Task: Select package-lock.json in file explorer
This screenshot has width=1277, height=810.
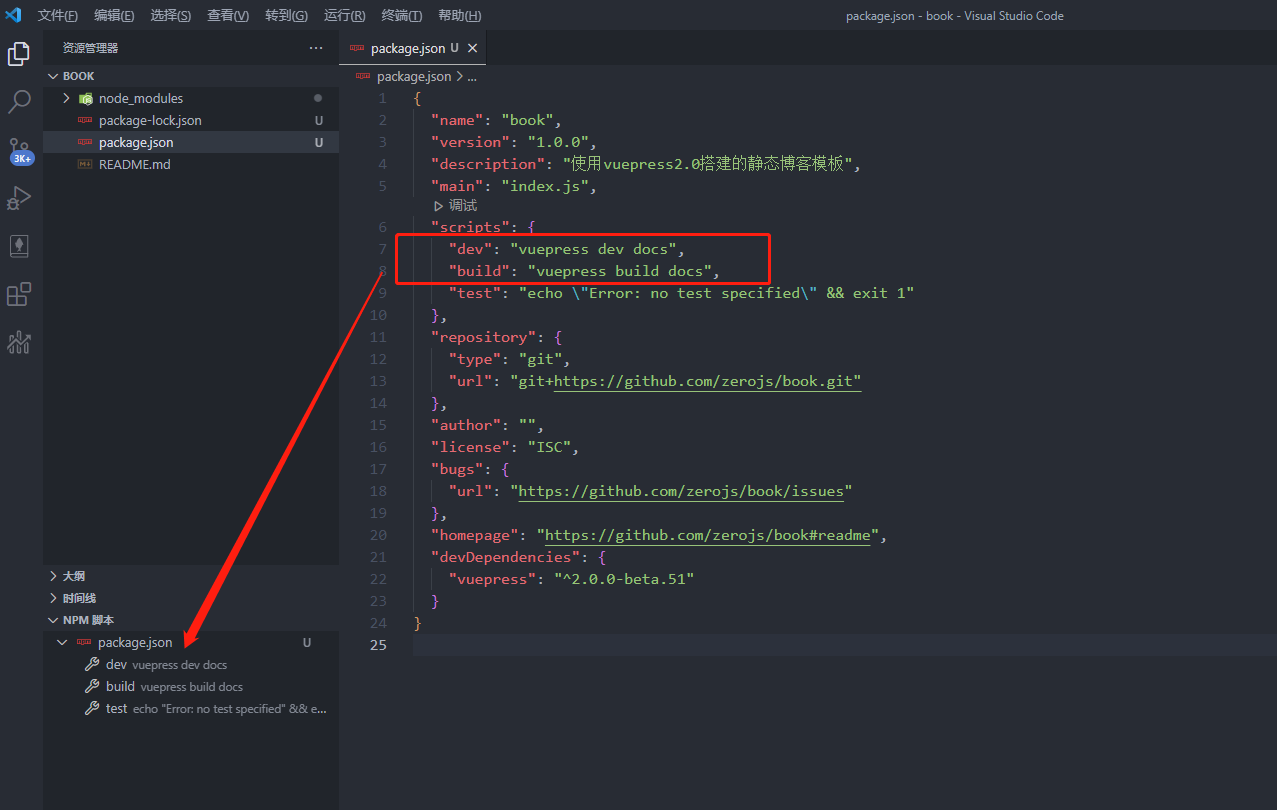Action: [x=191, y=121]
